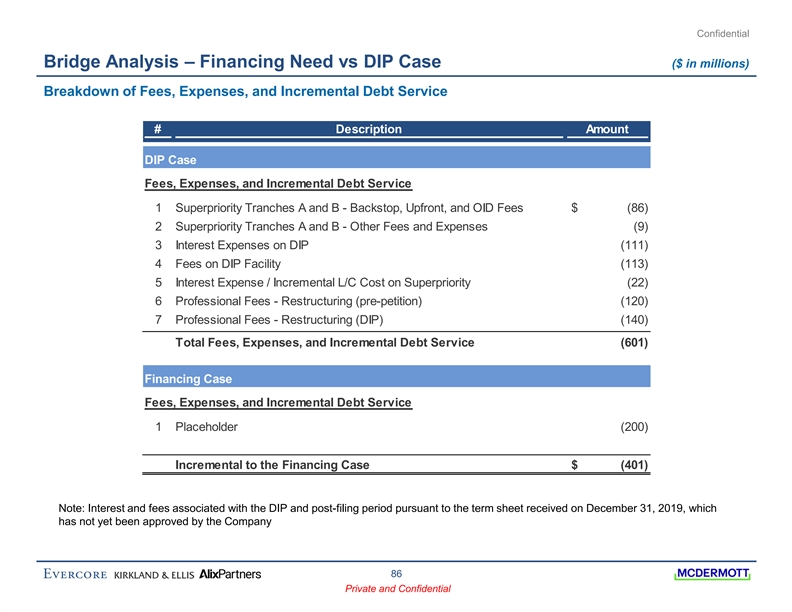Click the '($ in millions)' label
The width and height of the screenshot is (792, 612).
click(x=710, y=64)
